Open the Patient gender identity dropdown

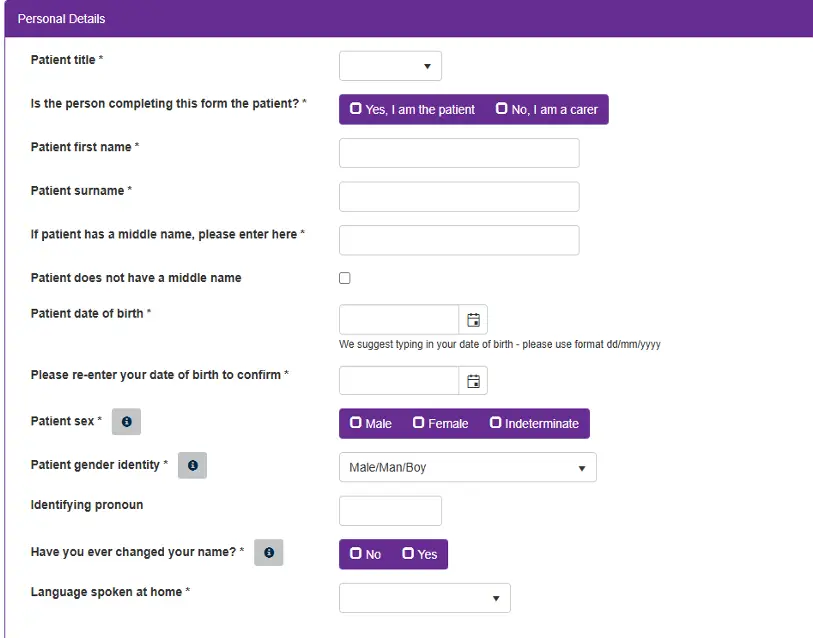(467, 467)
